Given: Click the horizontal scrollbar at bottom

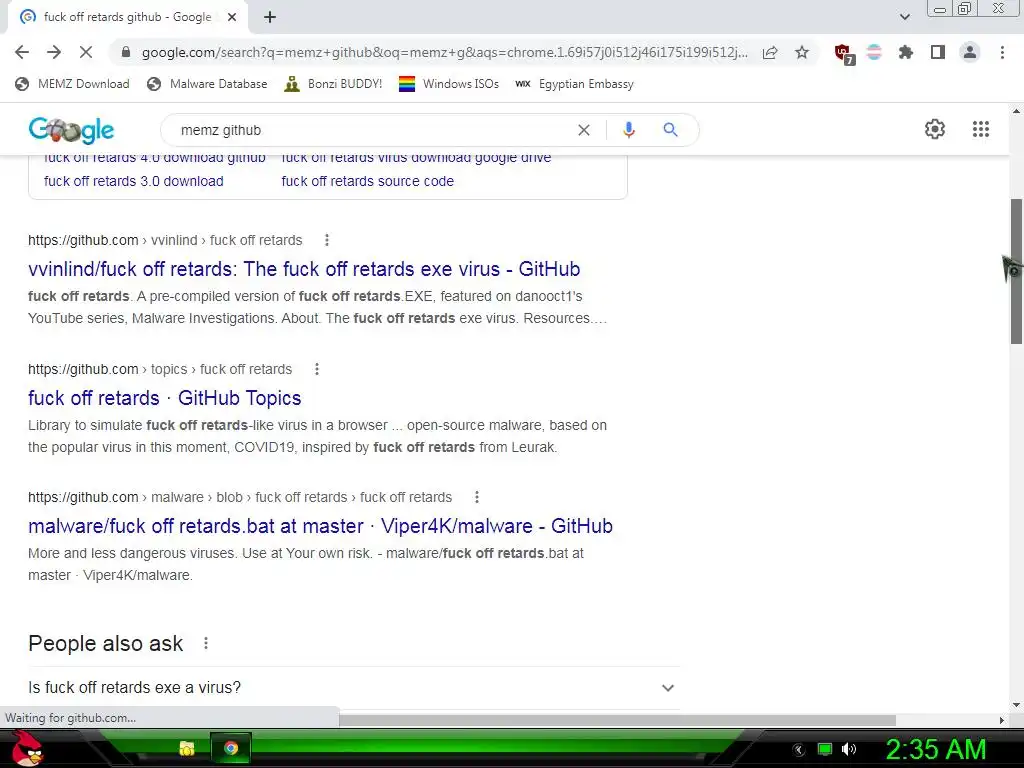Looking at the screenshot, I should tap(617, 720).
